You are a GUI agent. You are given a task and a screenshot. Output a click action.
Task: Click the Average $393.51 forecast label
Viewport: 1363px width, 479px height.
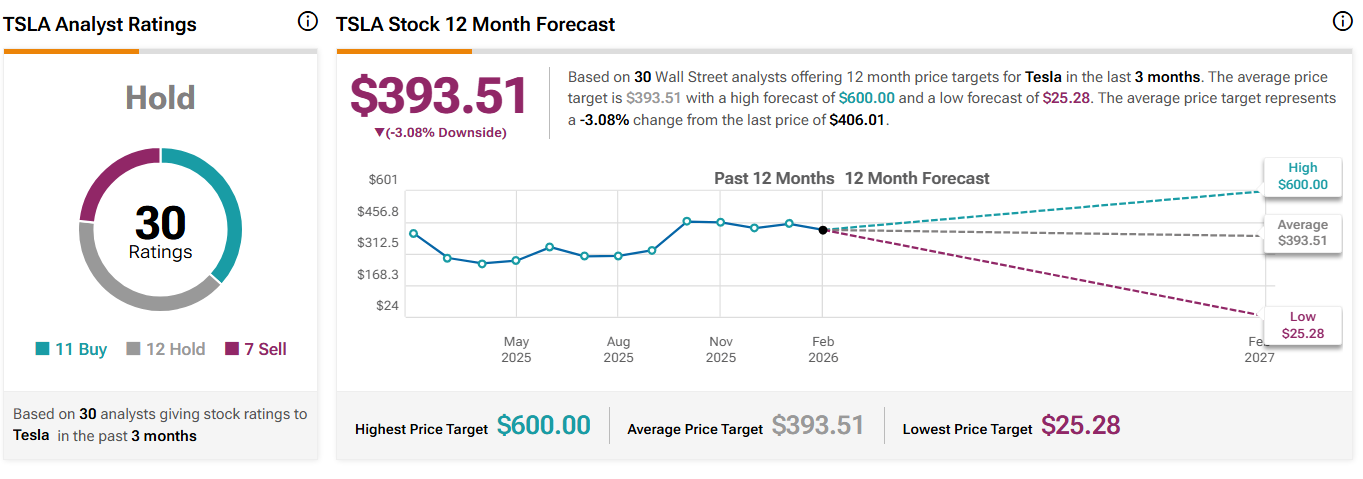[1302, 233]
